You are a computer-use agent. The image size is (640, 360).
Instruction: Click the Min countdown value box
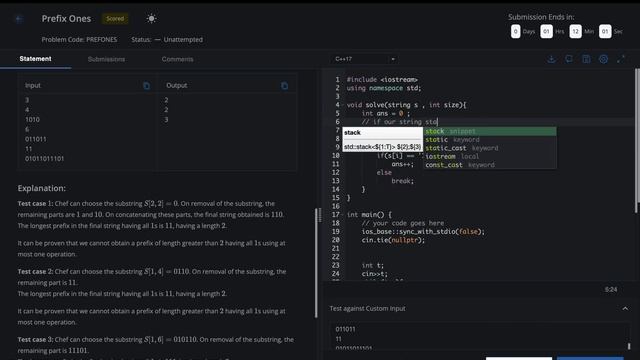[x=575, y=31]
